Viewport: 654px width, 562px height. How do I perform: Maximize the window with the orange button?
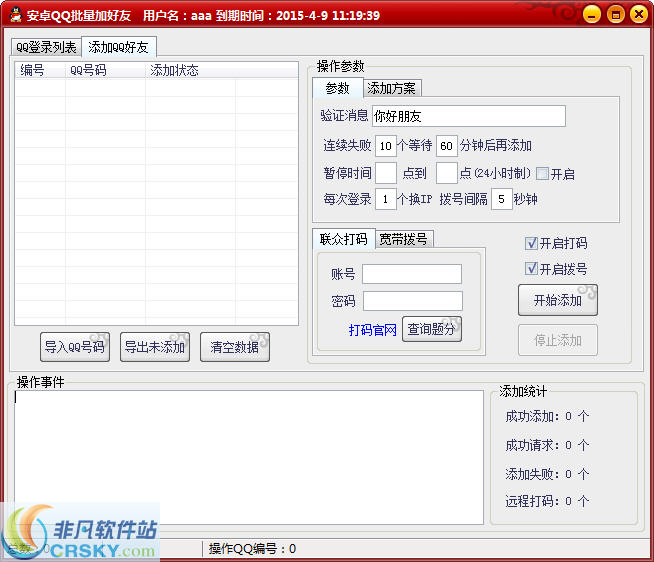point(615,15)
